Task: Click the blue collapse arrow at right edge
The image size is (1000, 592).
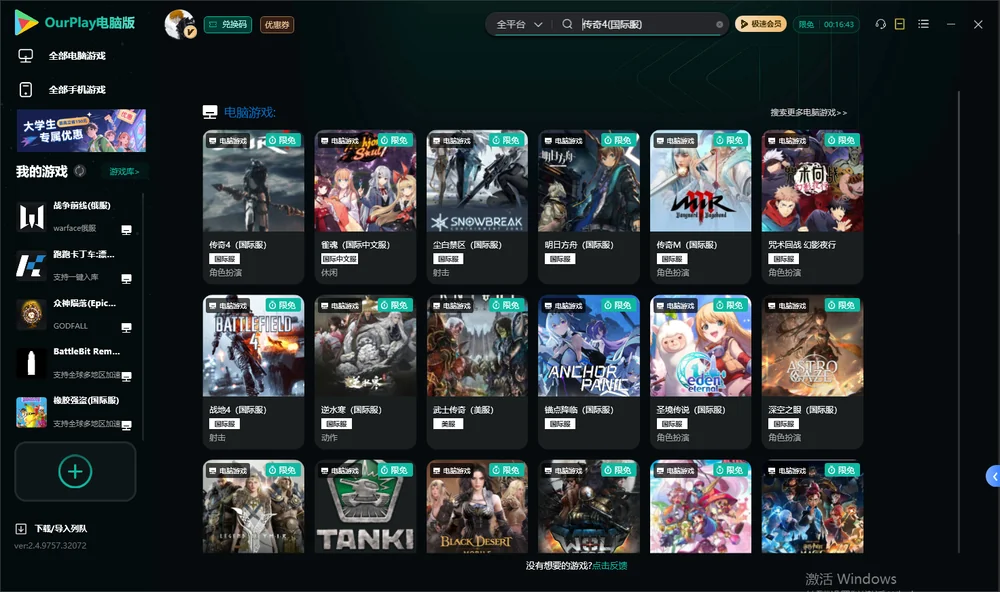Action: (x=994, y=477)
